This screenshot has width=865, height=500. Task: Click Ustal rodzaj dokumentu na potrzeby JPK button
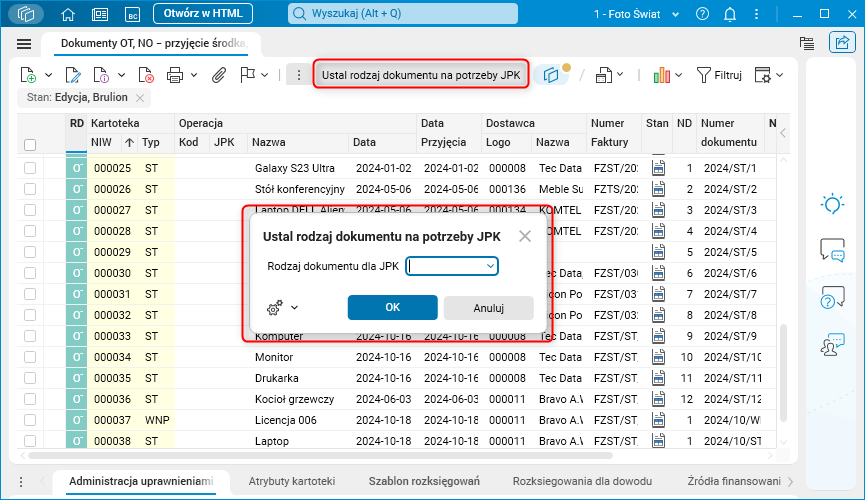(421, 75)
